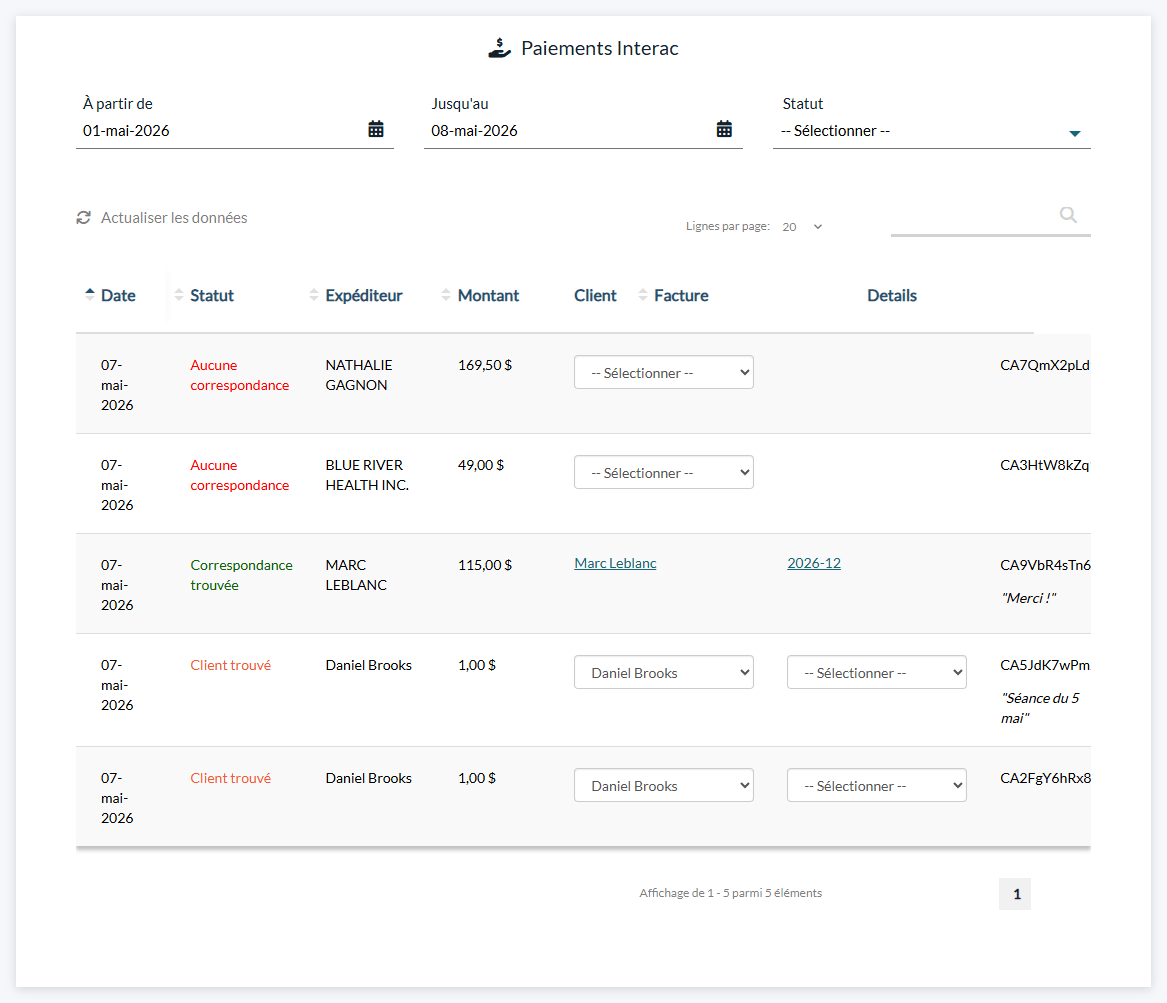Click the search magnifier icon
This screenshot has width=1167, height=1003.
(x=1068, y=215)
